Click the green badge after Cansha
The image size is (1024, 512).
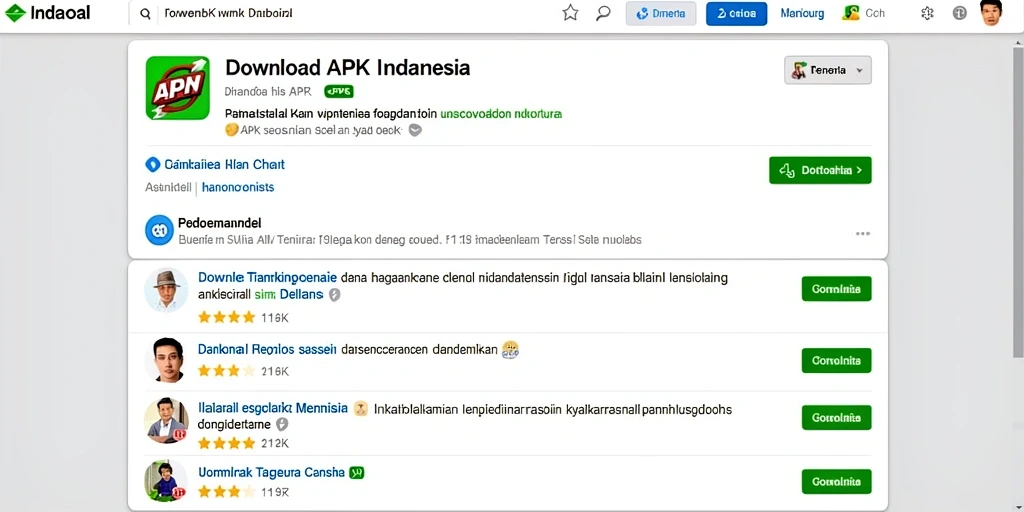(357, 472)
